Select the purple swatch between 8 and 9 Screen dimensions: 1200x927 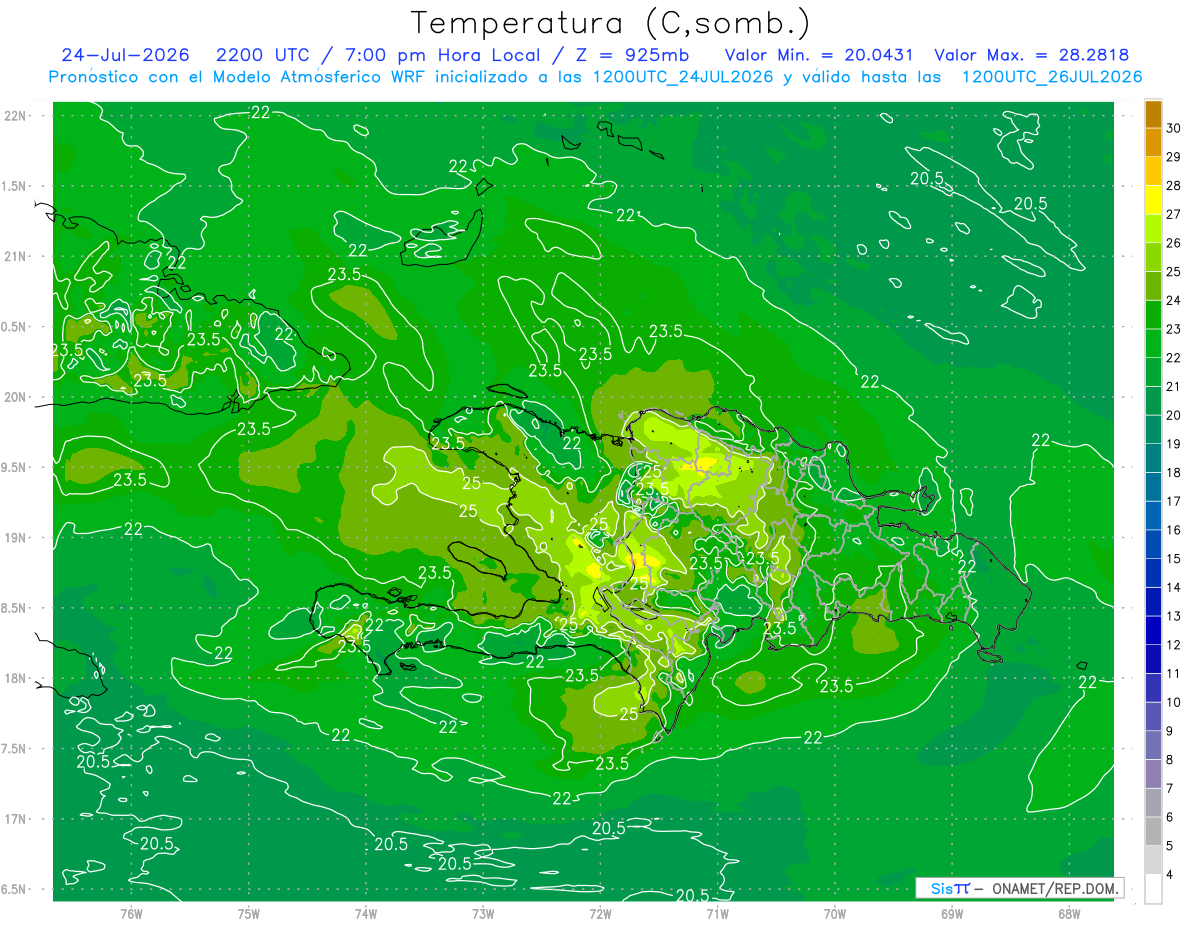(x=1153, y=745)
